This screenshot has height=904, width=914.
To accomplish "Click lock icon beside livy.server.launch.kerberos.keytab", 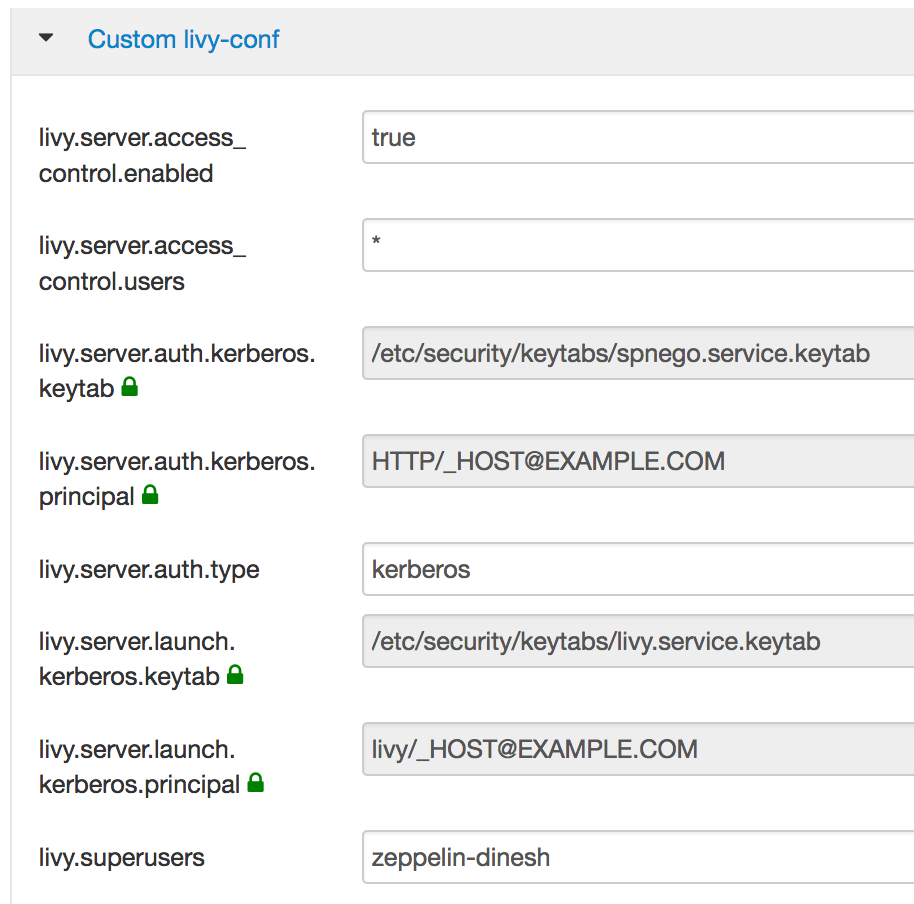I will coord(235,676).
